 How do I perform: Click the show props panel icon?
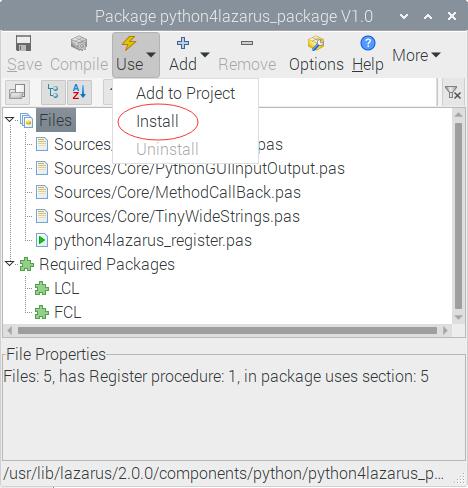(17, 92)
